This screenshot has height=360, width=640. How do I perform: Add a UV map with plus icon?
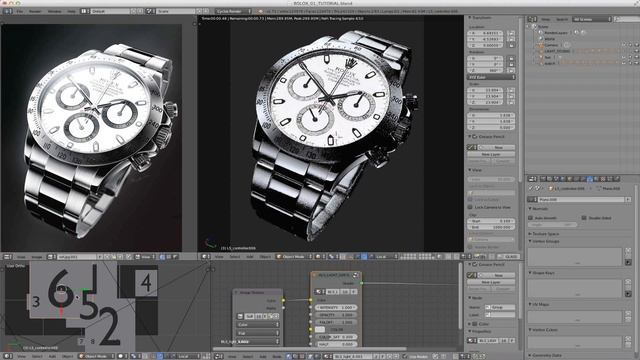pos(628,313)
